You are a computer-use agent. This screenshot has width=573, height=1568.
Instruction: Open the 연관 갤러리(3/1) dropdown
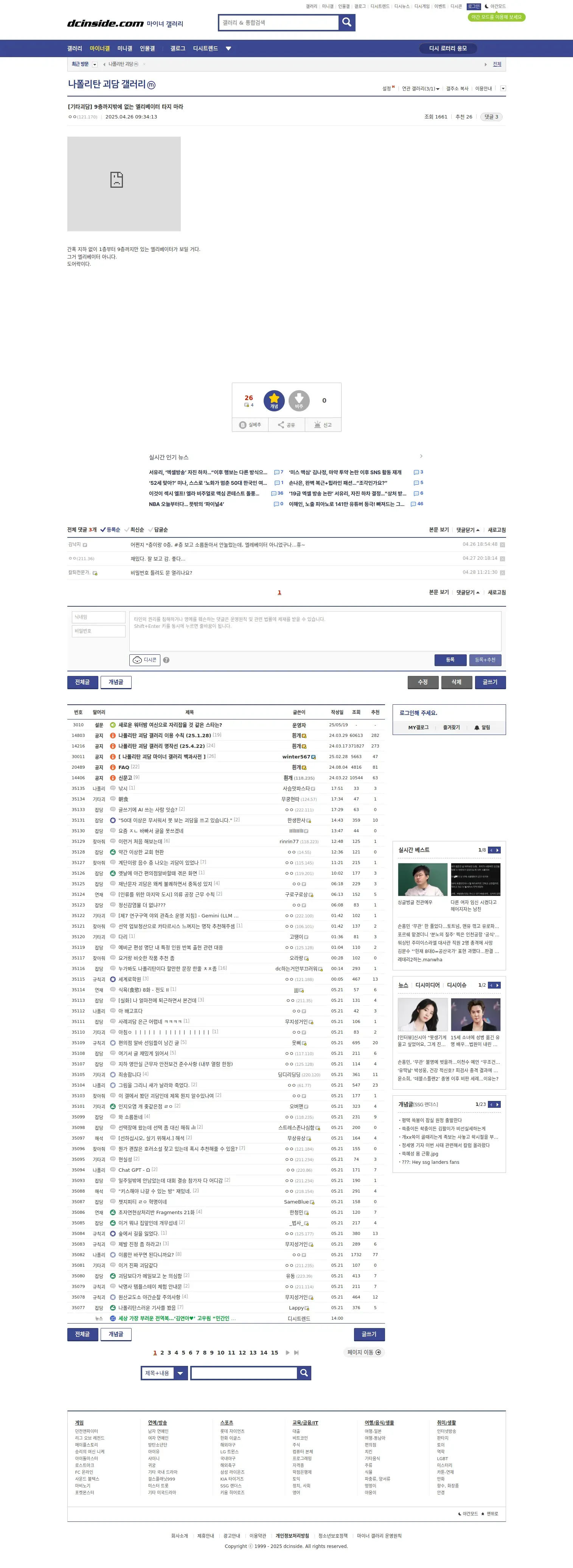pos(420,89)
